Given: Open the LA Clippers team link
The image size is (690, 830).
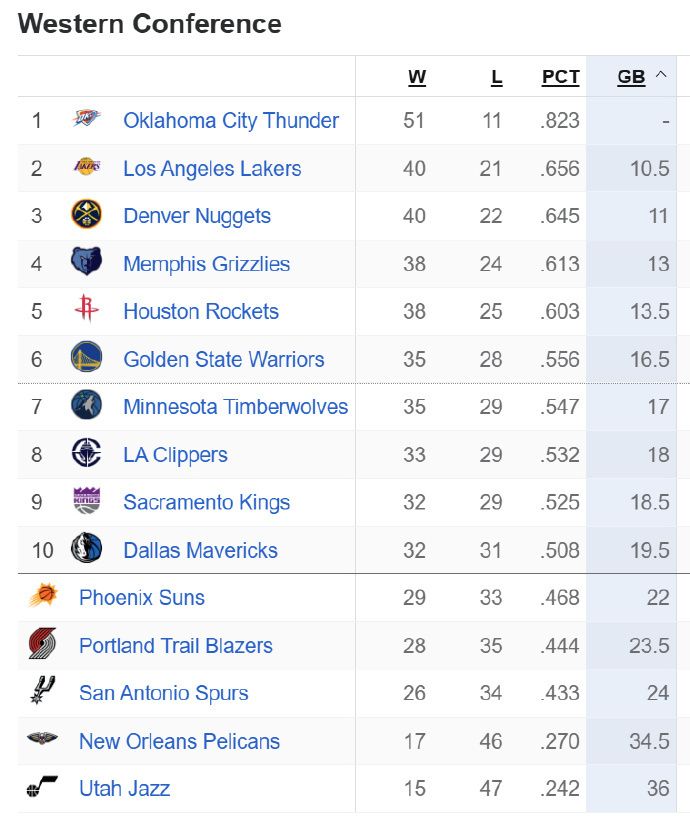Looking at the screenshot, I should (x=175, y=454).
